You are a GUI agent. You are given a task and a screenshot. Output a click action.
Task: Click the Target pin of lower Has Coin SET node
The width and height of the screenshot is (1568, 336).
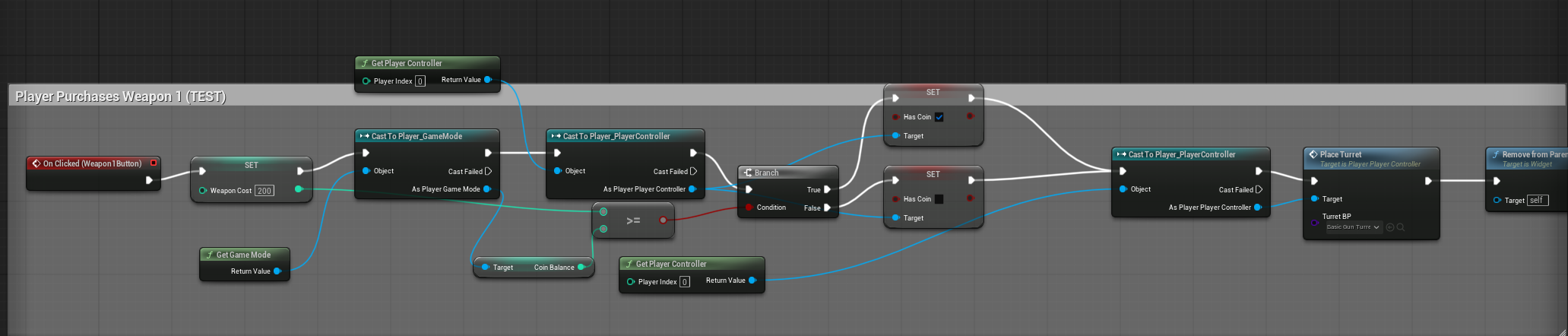(x=895, y=217)
